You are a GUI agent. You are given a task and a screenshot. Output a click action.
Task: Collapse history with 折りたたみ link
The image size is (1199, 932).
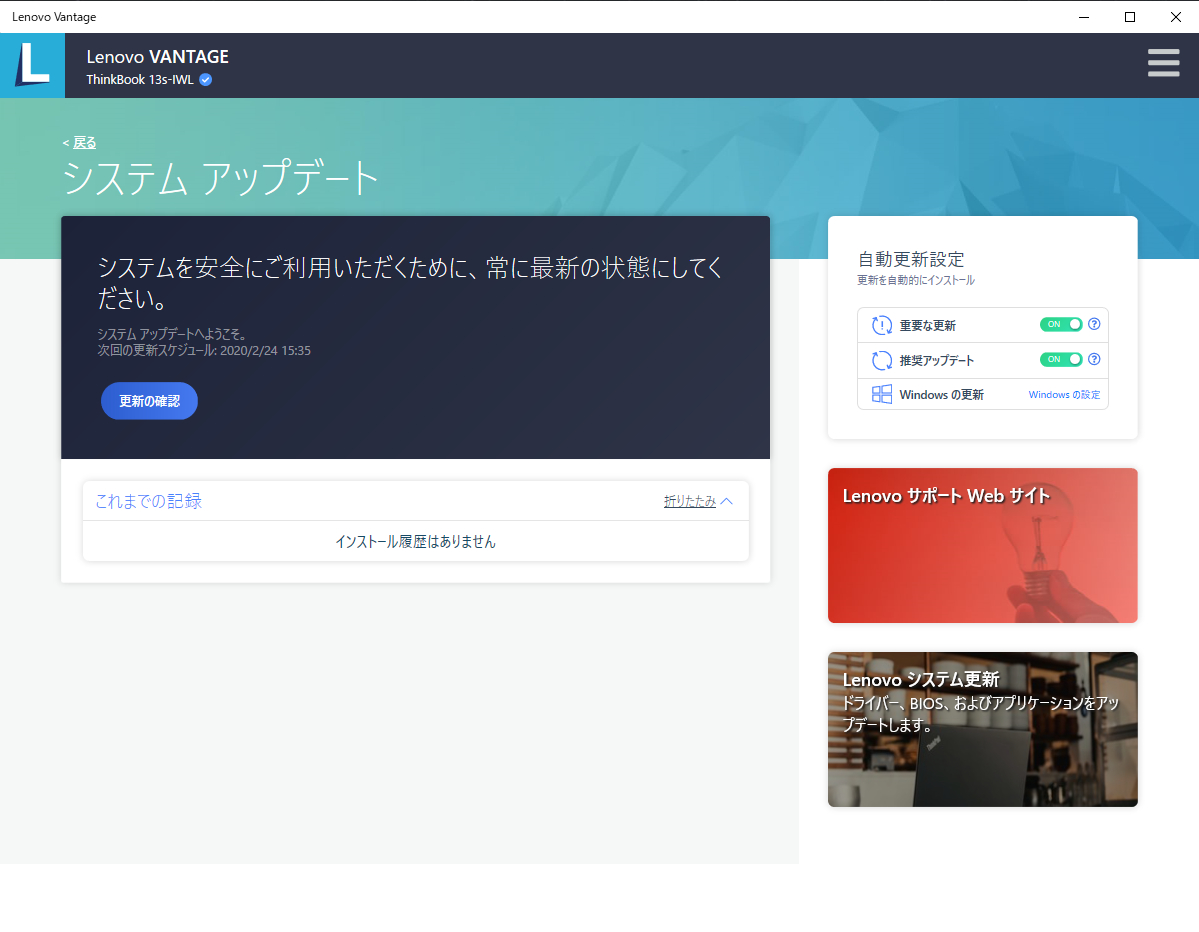[x=690, y=502]
